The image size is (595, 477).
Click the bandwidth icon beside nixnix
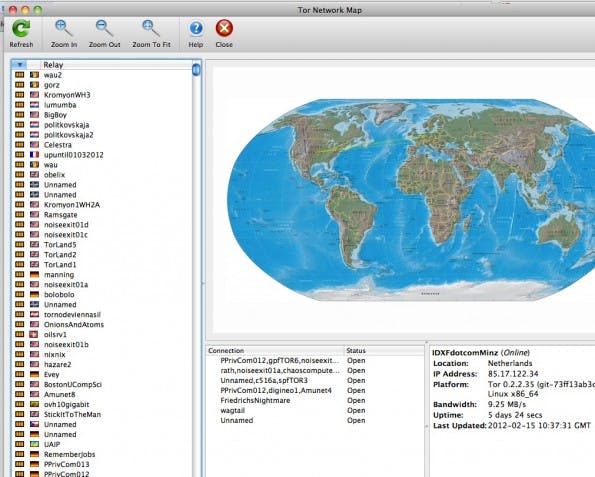tap(19, 354)
